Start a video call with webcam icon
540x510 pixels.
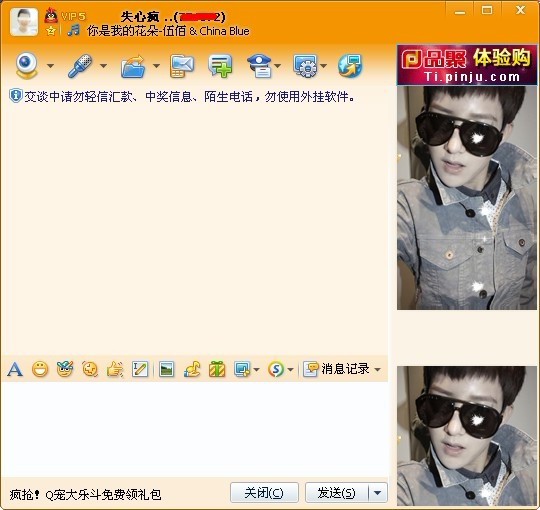click(x=26, y=65)
